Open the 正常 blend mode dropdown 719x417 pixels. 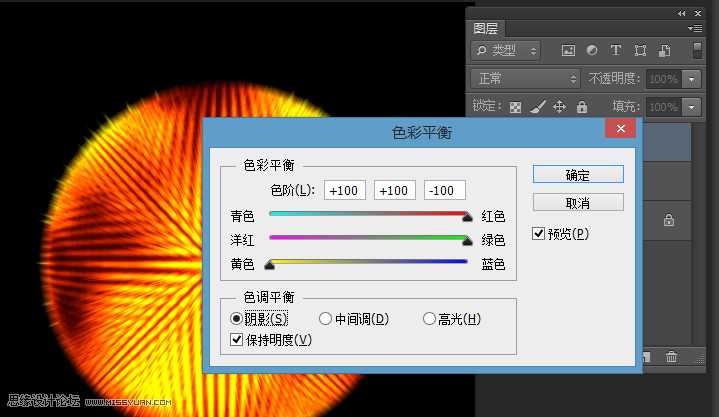(x=525, y=79)
